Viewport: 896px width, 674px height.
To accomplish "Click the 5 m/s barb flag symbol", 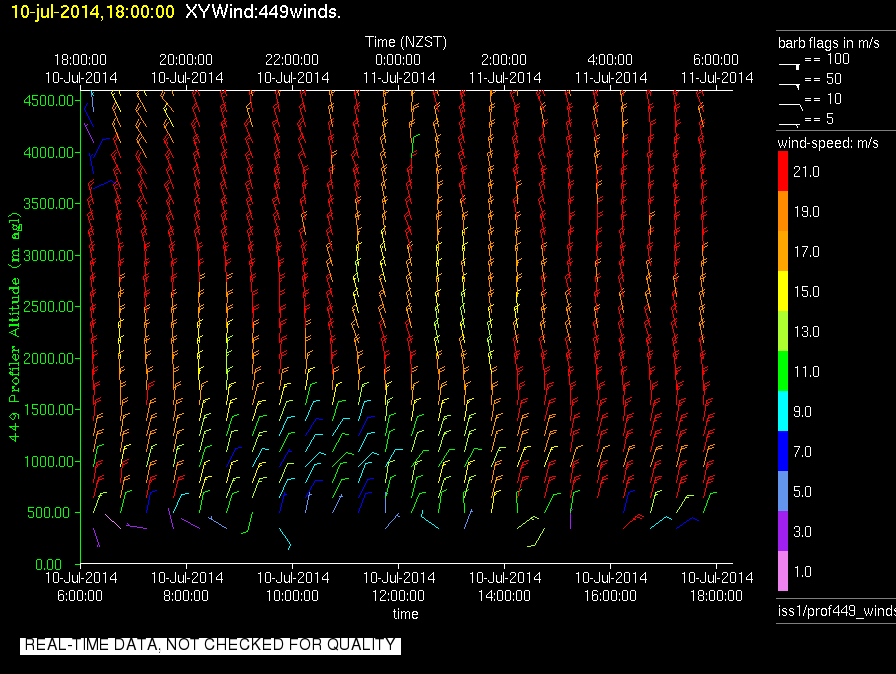I will pos(790,122).
